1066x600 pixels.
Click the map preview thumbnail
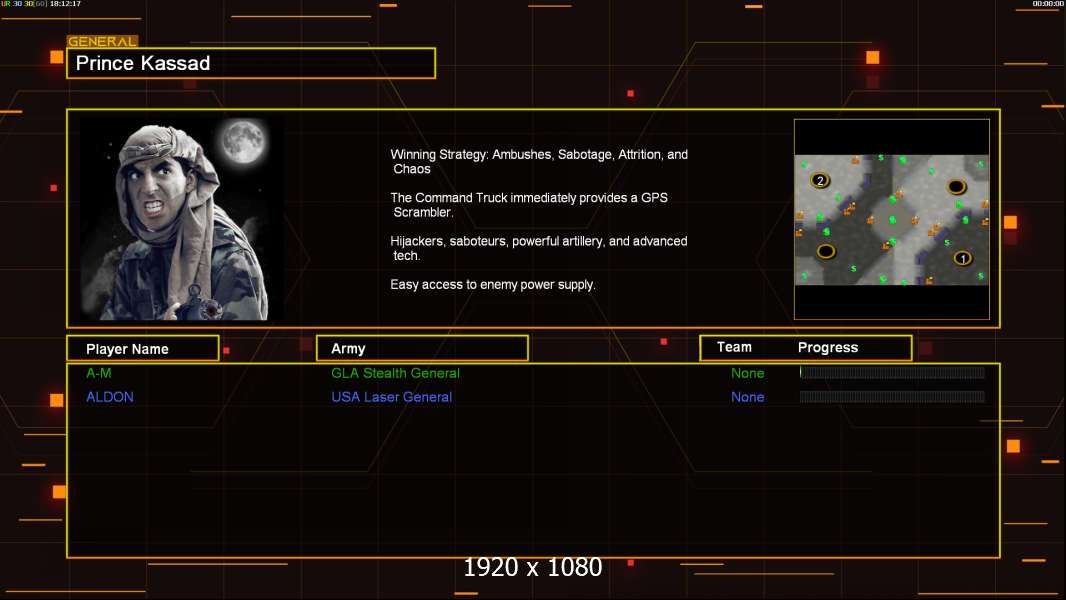[891, 219]
